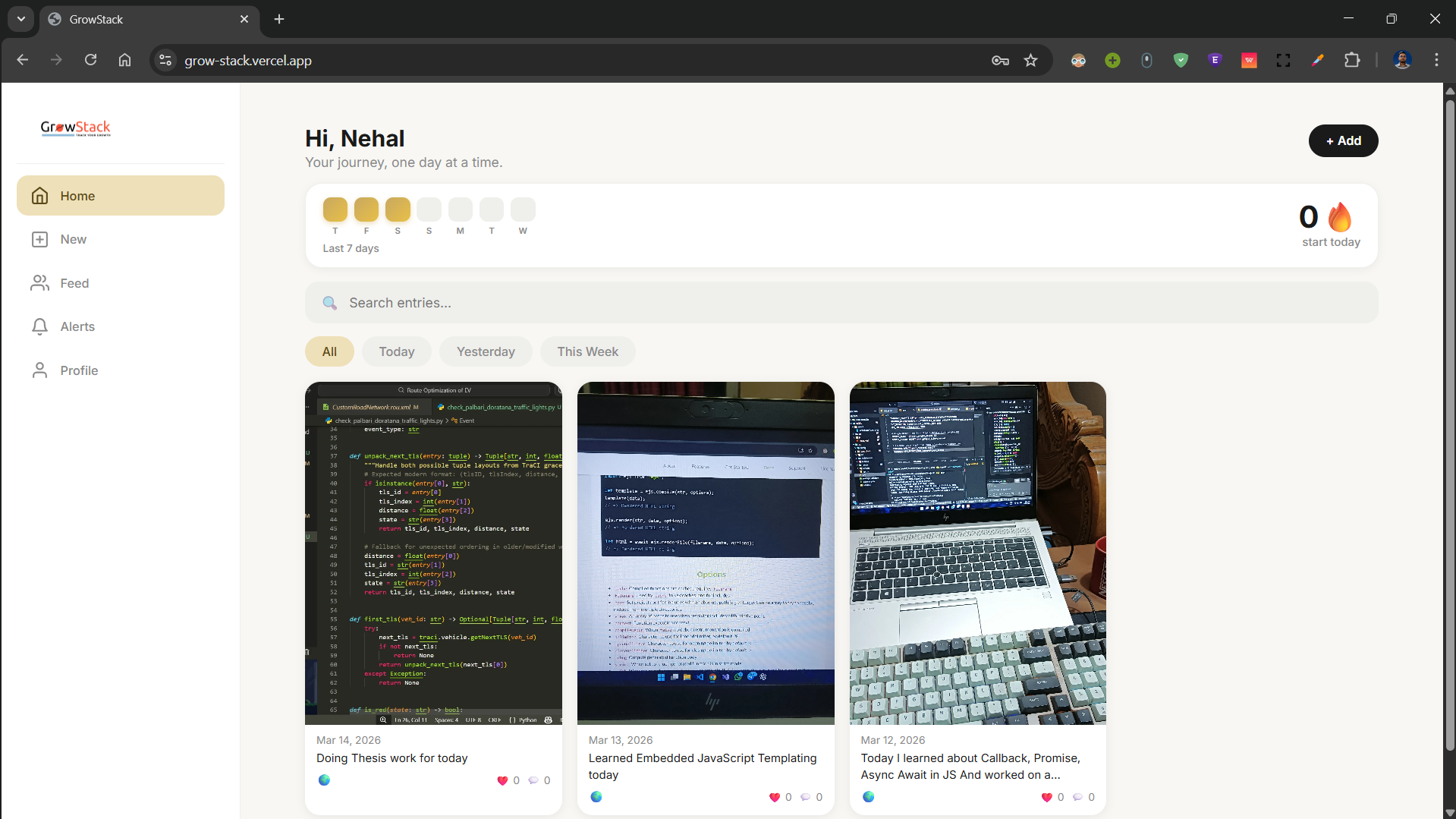This screenshot has width=1456, height=819.
Task: Reload the current page
Action: [x=90, y=60]
